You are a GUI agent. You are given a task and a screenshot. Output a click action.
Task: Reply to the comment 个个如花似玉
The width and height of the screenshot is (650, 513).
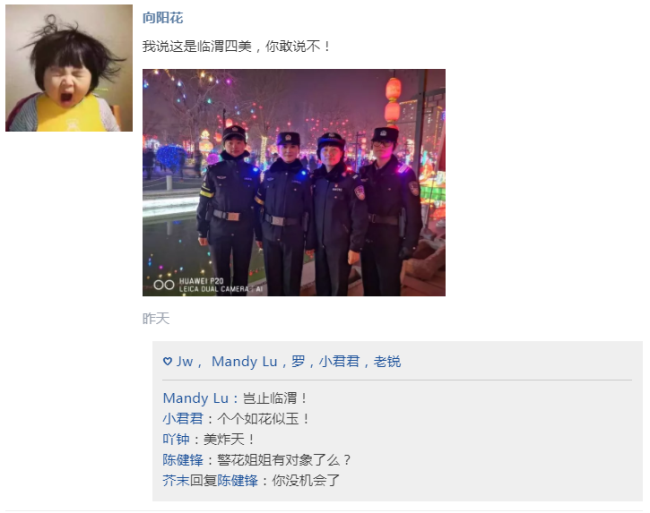[x=263, y=419]
